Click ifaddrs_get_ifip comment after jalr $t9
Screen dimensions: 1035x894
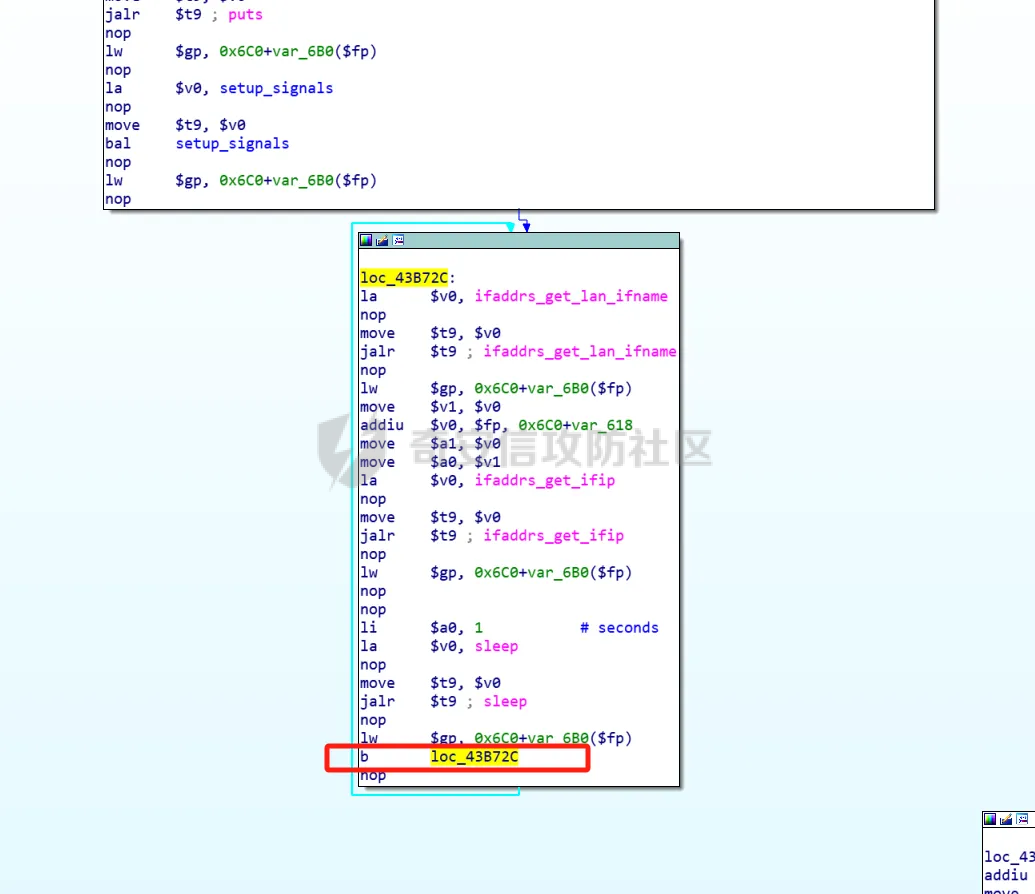tap(553, 536)
